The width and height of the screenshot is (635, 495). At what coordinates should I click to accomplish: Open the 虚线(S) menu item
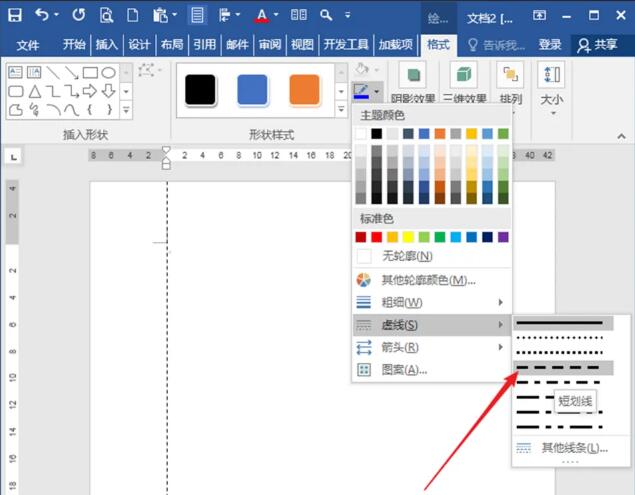[x=432, y=325]
